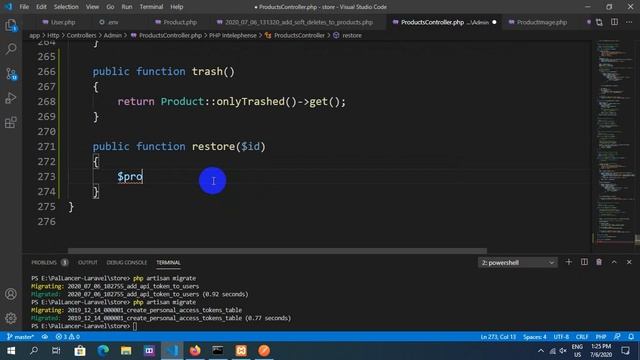This screenshot has width=640, height=360.
Task: Open the Search view in activity bar
Action: coord(11,49)
